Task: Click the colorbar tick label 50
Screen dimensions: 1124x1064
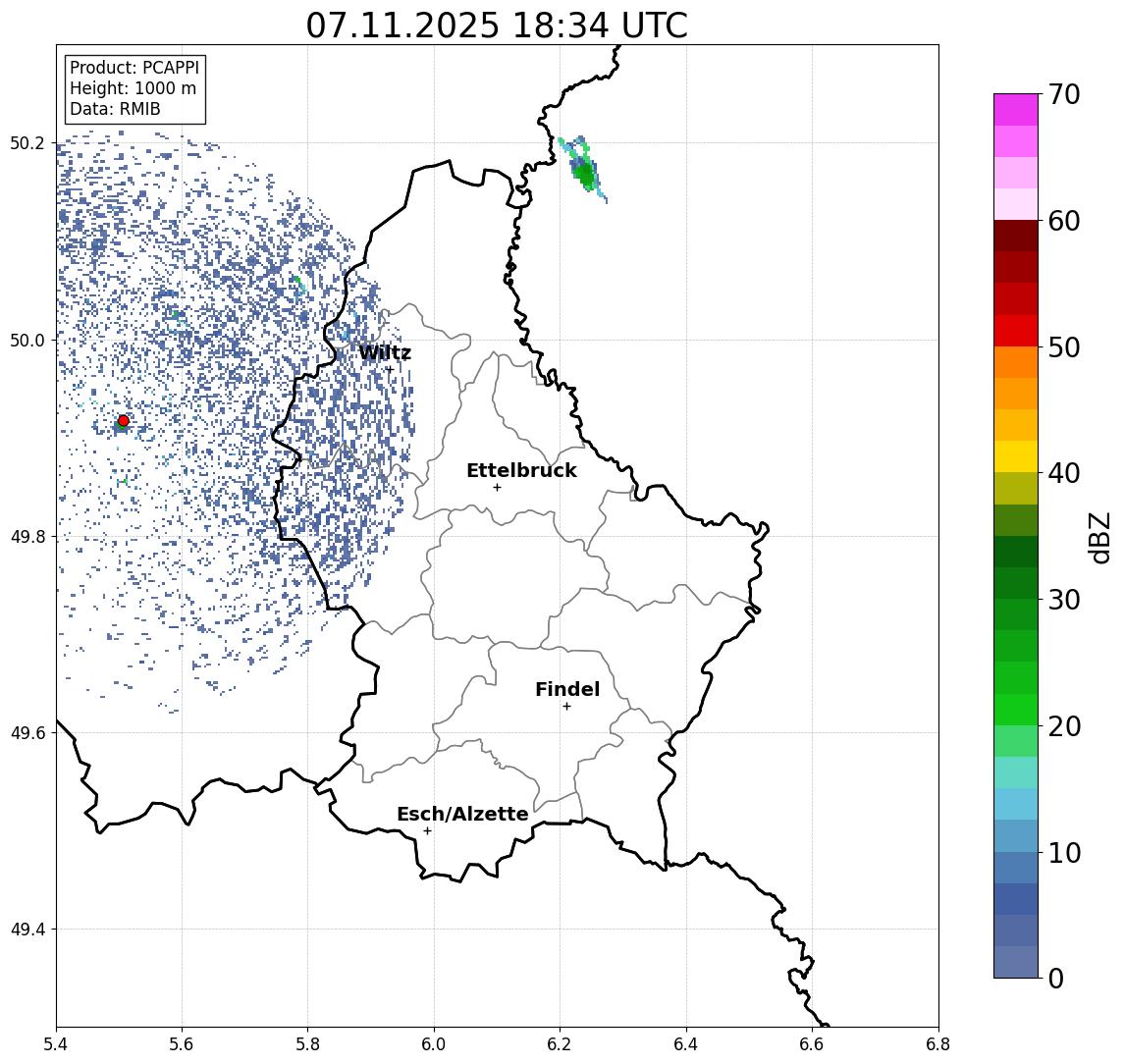Action: pos(1064,347)
